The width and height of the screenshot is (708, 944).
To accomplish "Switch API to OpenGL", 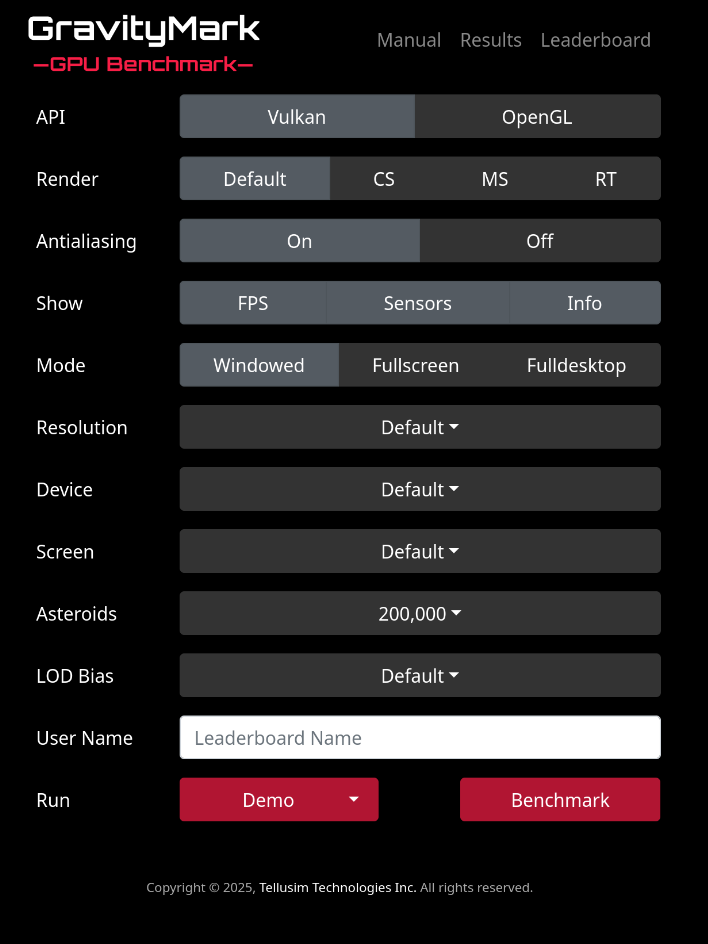I will [537, 116].
